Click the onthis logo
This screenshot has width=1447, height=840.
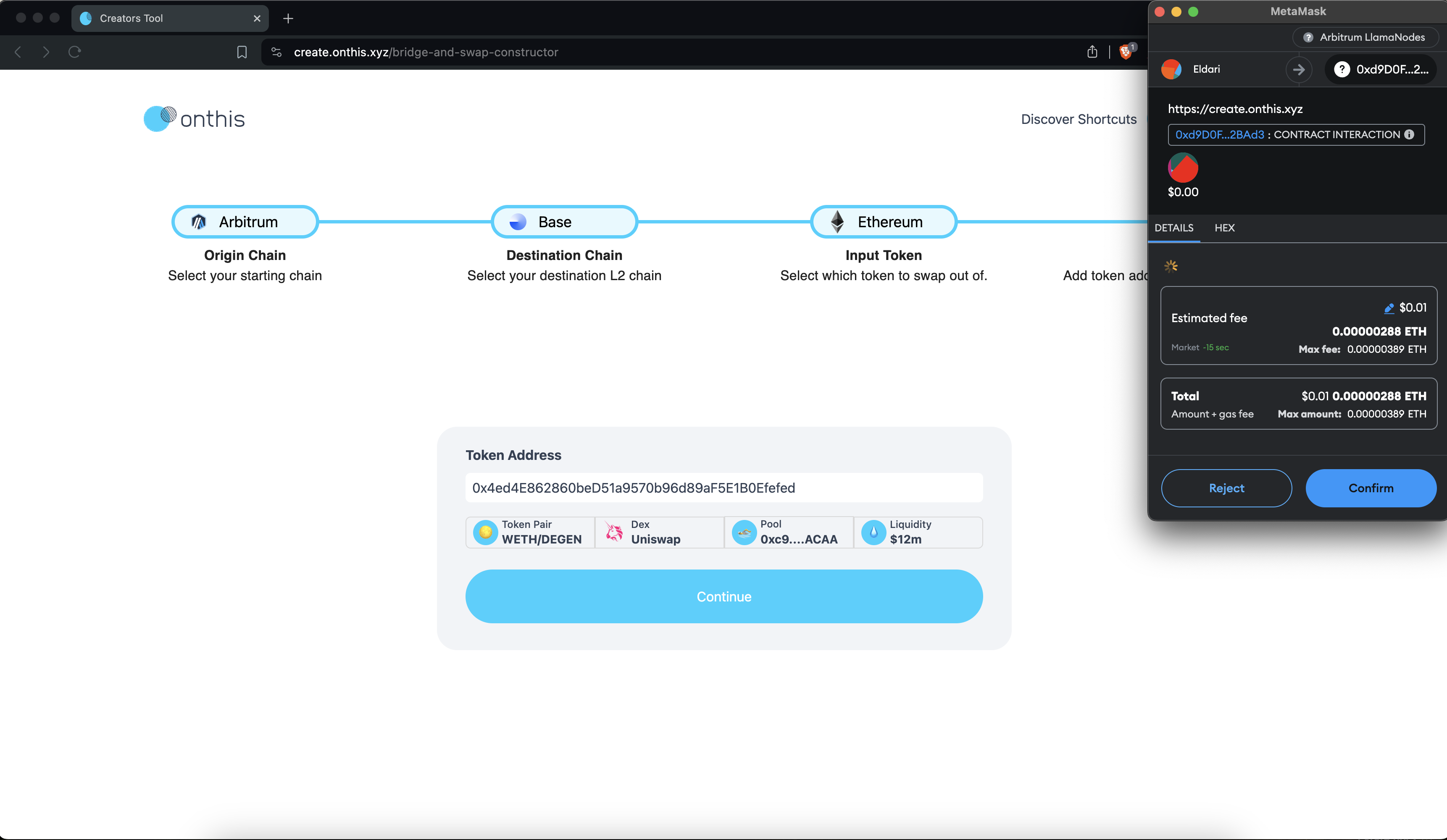195,119
